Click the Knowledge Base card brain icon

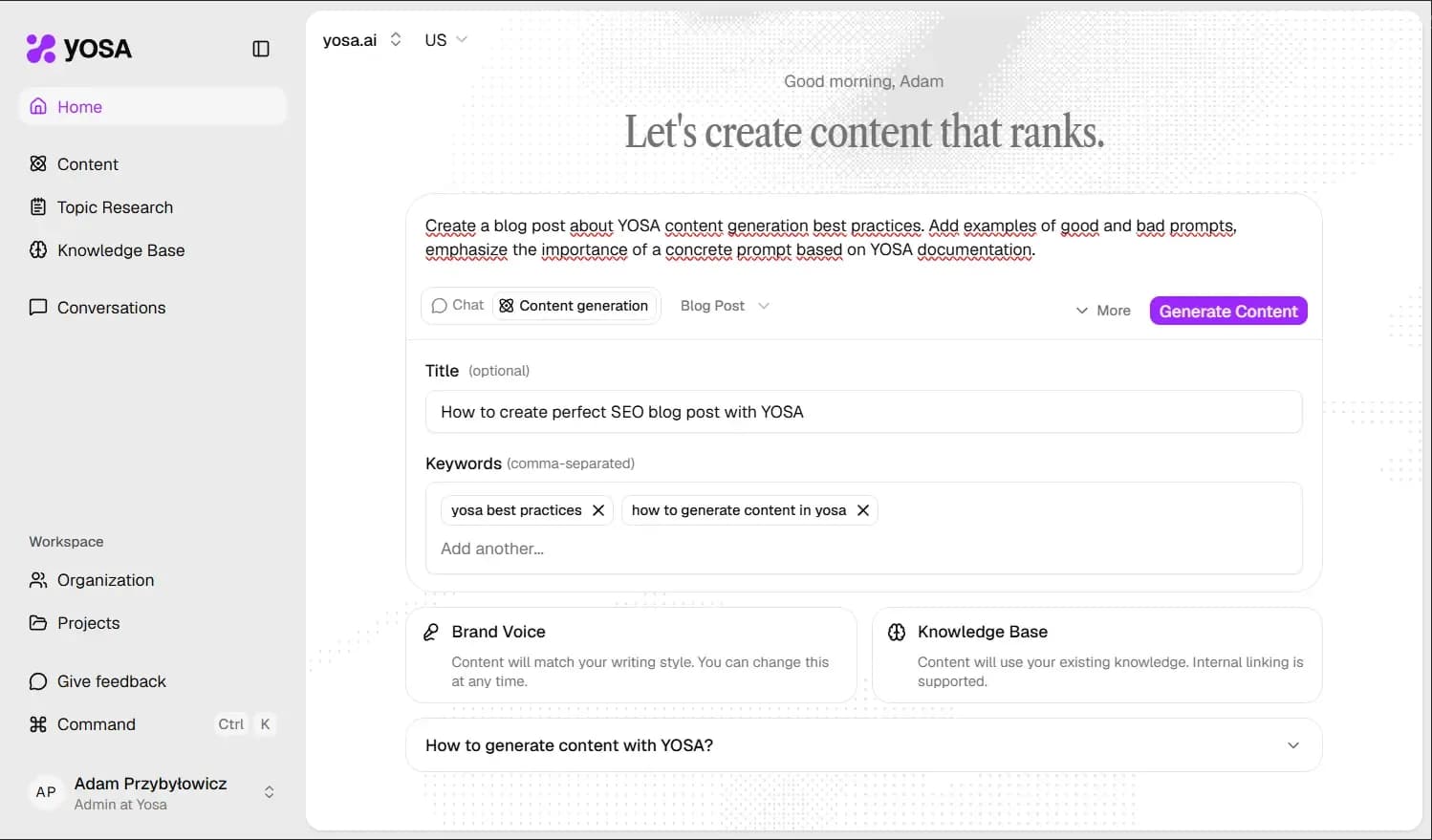897,632
